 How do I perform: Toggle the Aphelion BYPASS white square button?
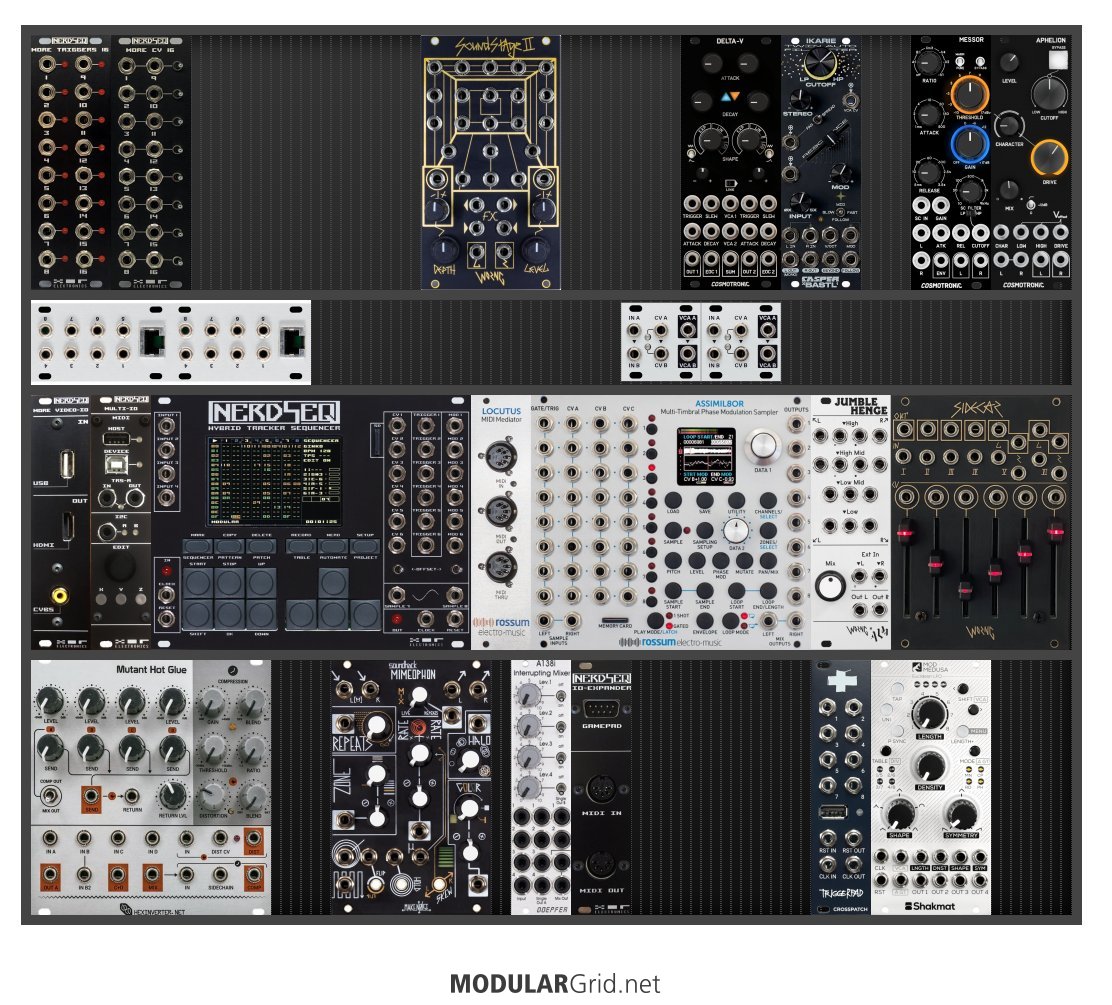click(x=1058, y=60)
